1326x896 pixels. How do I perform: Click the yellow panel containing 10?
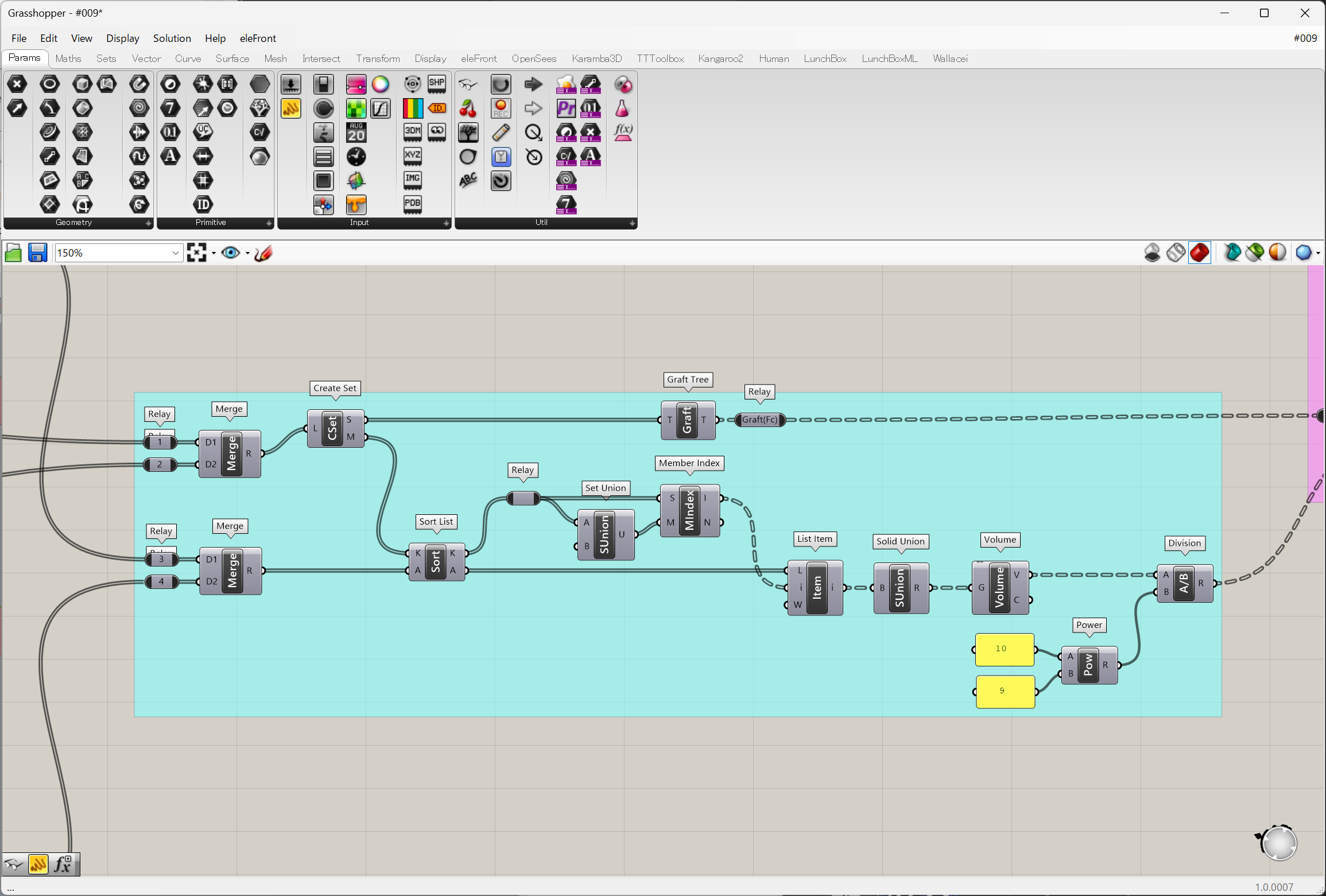pyautogui.click(x=1004, y=650)
